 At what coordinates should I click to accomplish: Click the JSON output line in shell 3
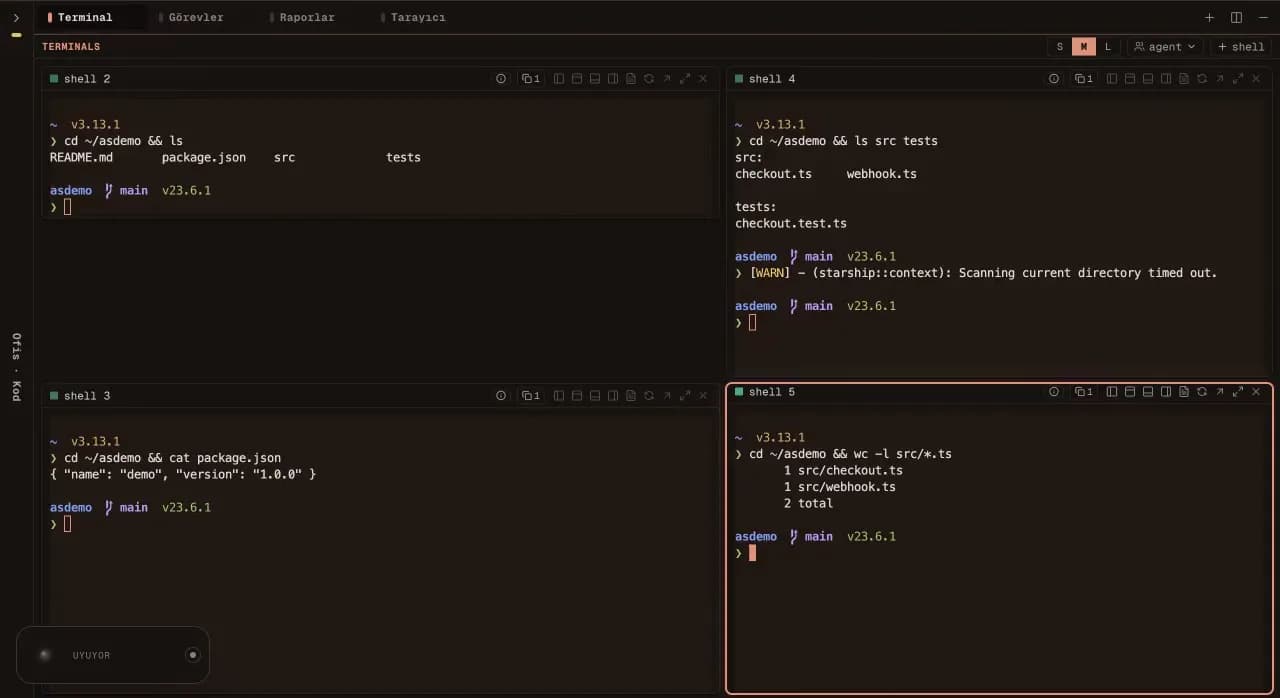coord(183,474)
